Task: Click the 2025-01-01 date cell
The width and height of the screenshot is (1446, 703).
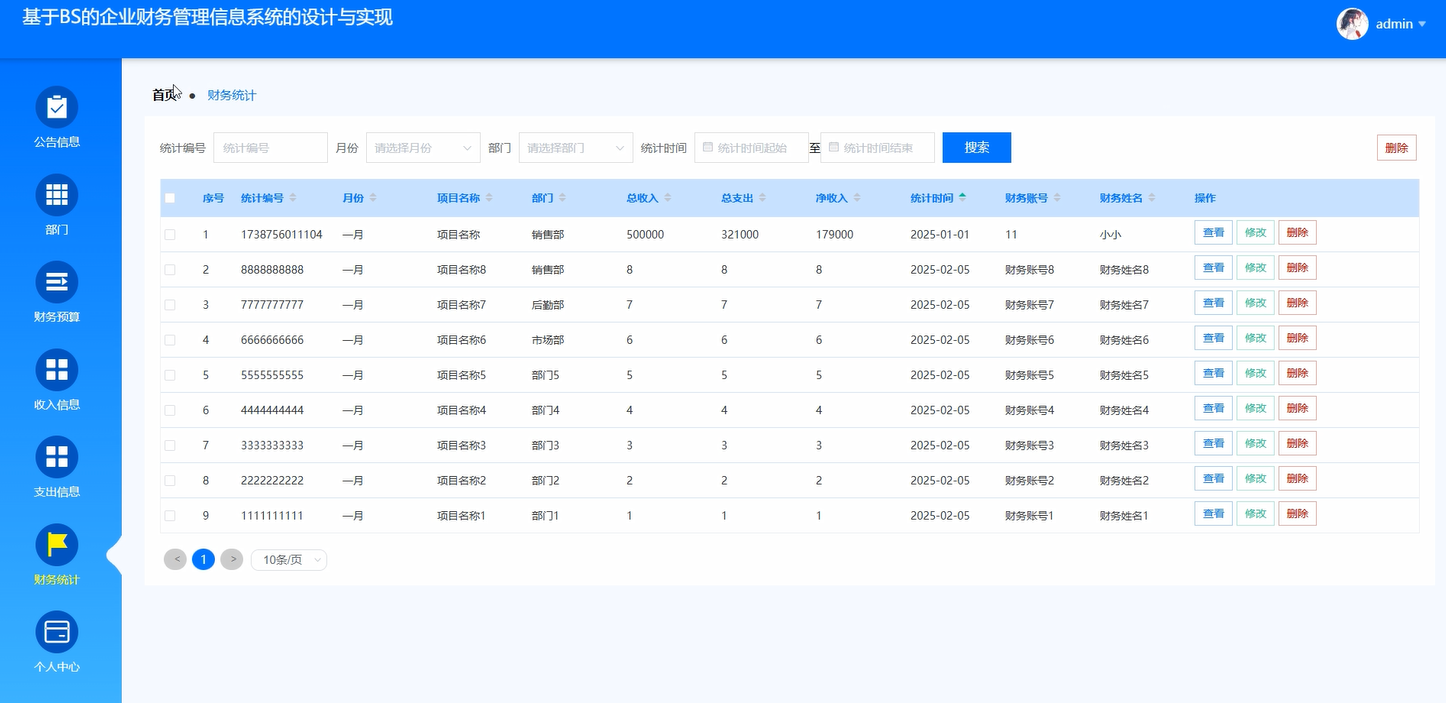Action: point(940,235)
